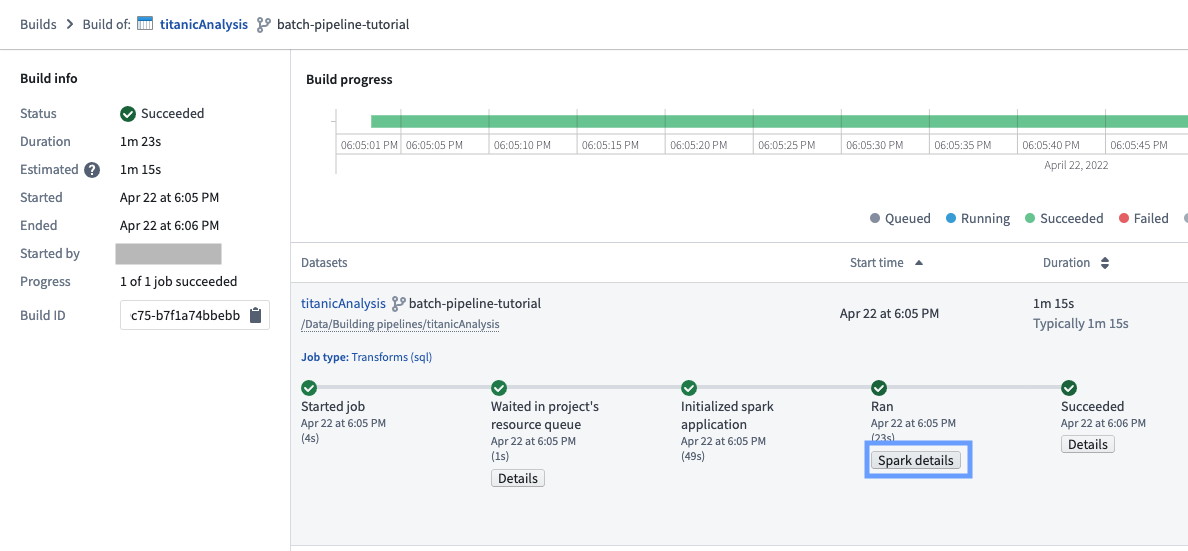Open titanicAnalysis dataset link in table
This screenshot has height=551, width=1188.
click(343, 304)
